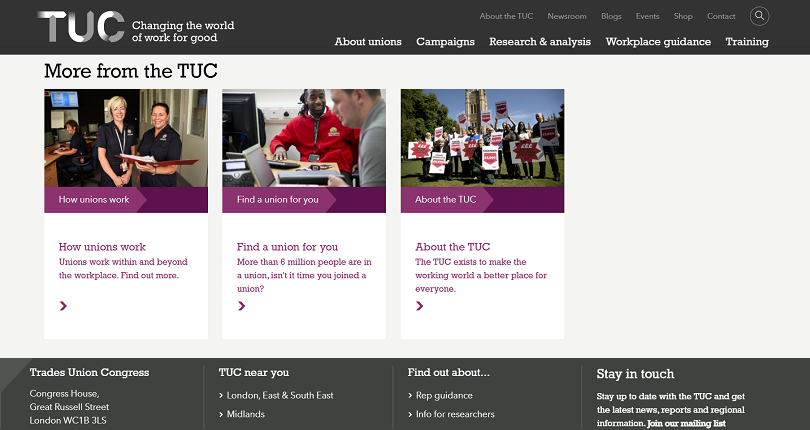Click 'London WC1B 3LS' address line
The image size is (810, 430).
[68, 420]
